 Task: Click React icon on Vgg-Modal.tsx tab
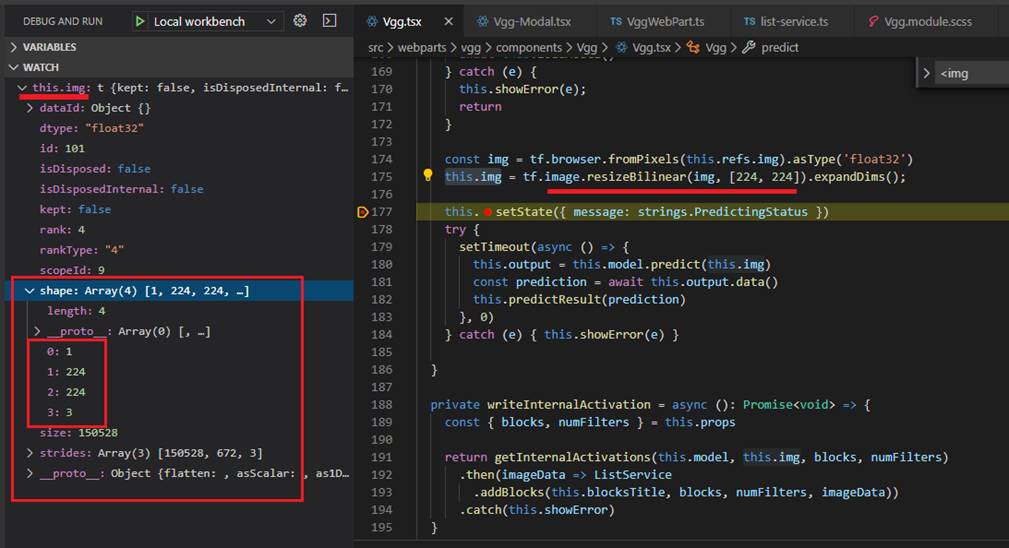pos(482,22)
